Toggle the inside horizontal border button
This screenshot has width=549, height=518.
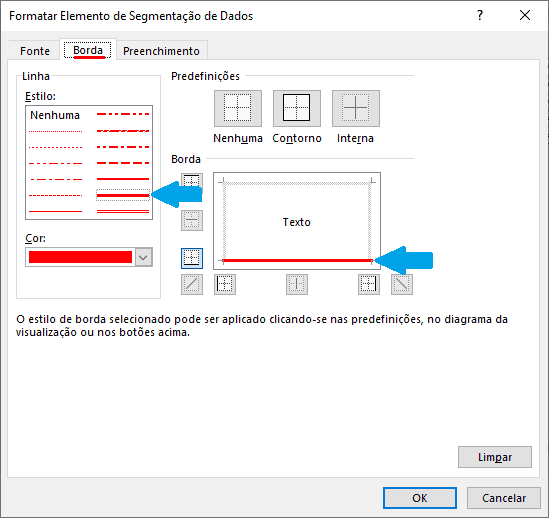192,221
